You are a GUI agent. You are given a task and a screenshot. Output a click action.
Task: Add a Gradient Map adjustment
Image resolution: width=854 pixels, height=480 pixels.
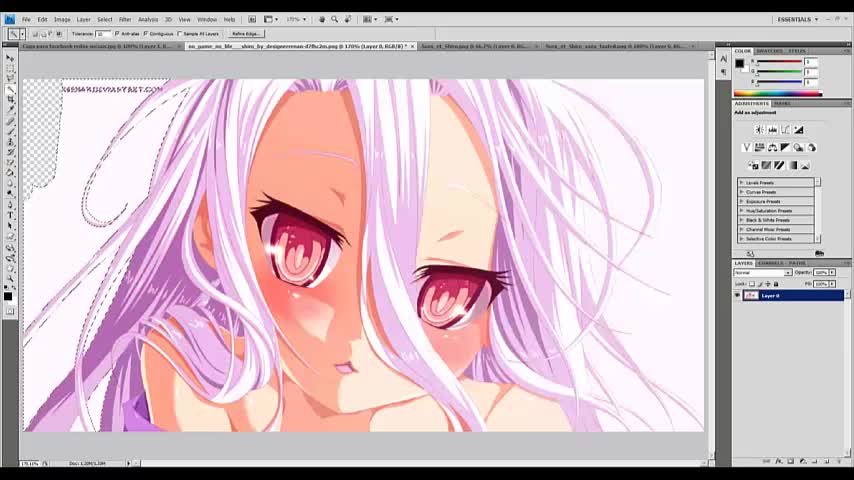click(792, 165)
